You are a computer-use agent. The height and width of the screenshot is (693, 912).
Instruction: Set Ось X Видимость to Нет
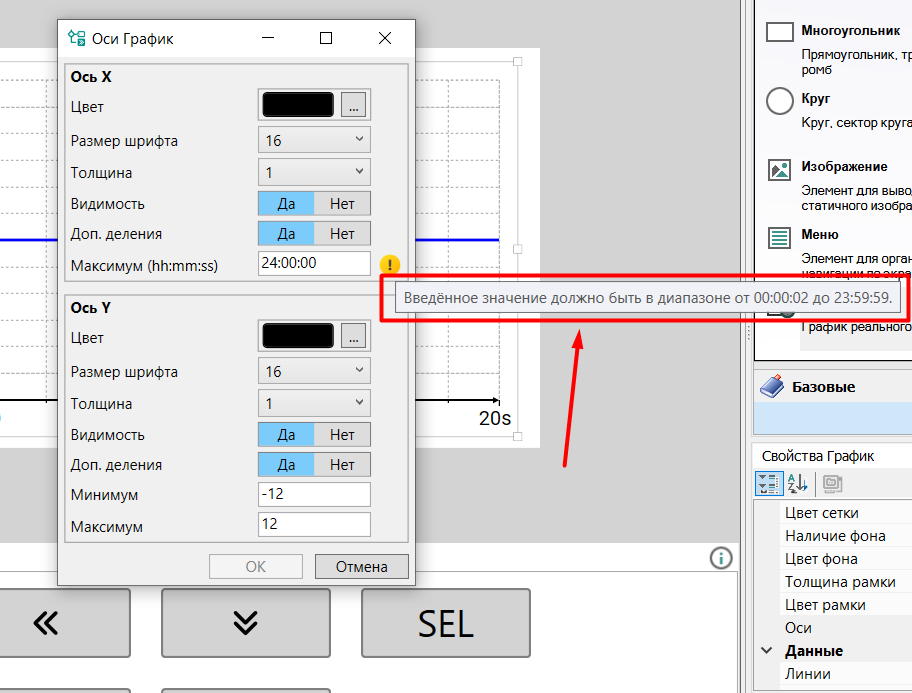coord(342,204)
